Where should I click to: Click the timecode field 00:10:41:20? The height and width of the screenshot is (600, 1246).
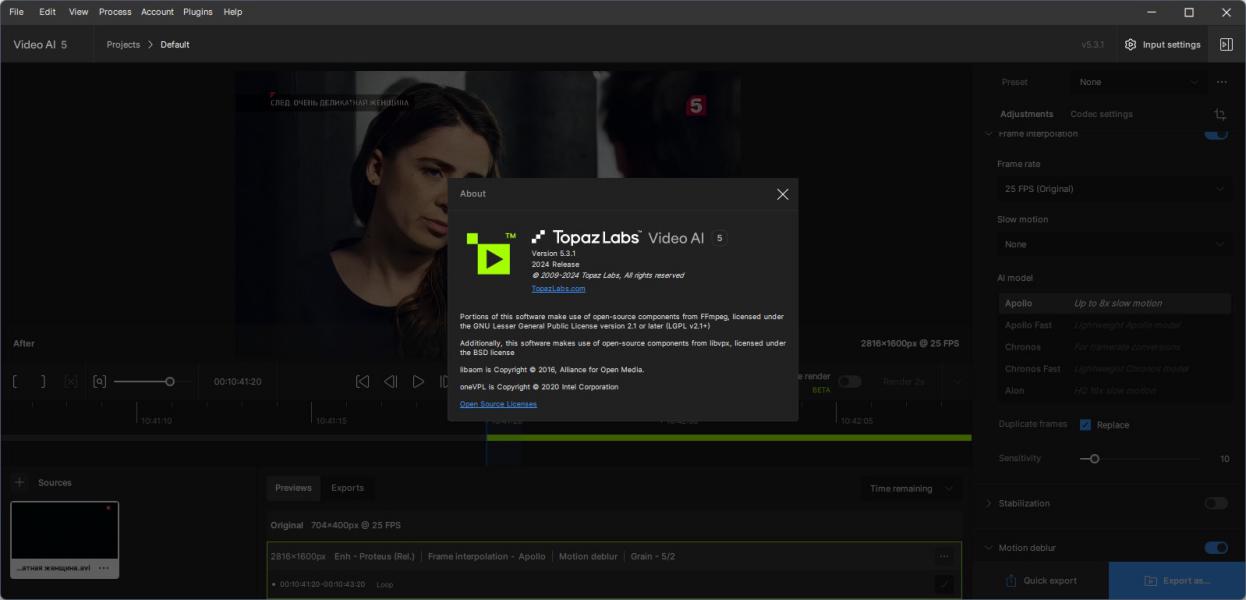point(238,382)
